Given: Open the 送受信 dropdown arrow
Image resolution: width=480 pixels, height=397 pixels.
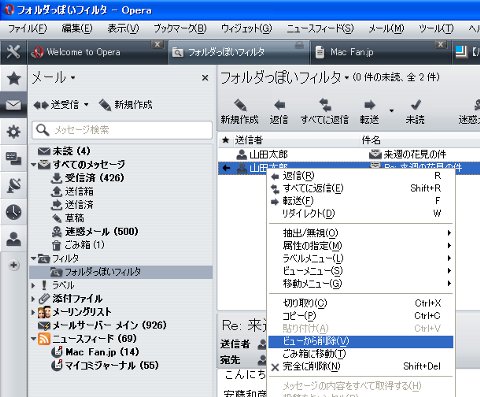Looking at the screenshot, I should coord(86,105).
